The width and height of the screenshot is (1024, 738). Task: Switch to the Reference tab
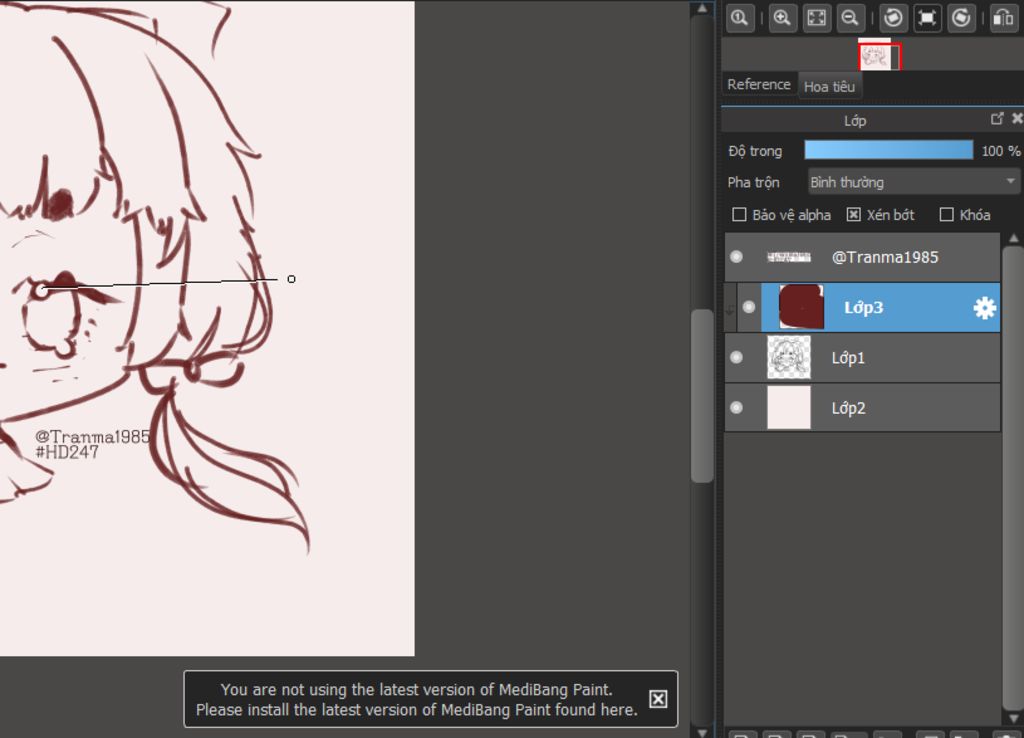coord(759,84)
